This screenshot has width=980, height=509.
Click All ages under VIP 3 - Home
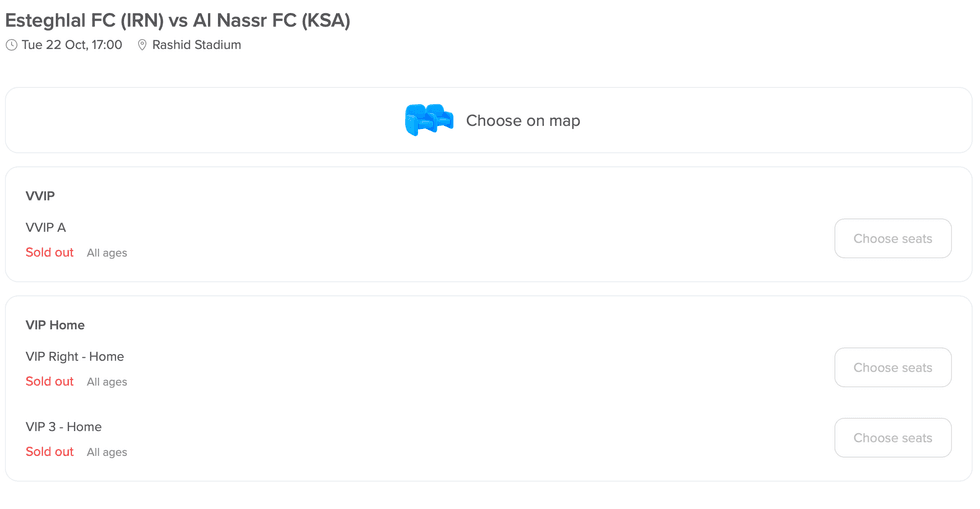[x=107, y=452]
